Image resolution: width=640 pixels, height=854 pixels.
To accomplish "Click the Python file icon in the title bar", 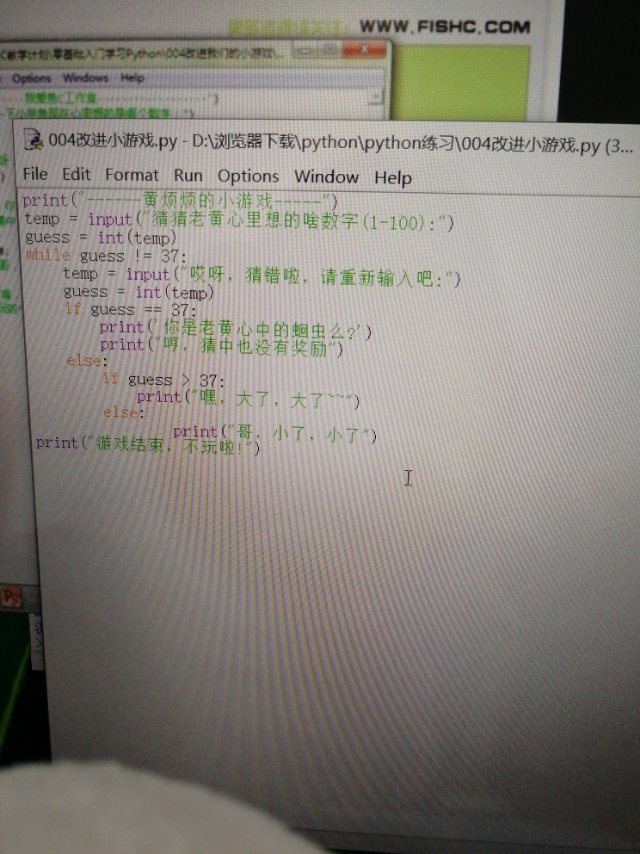I will [x=34, y=140].
